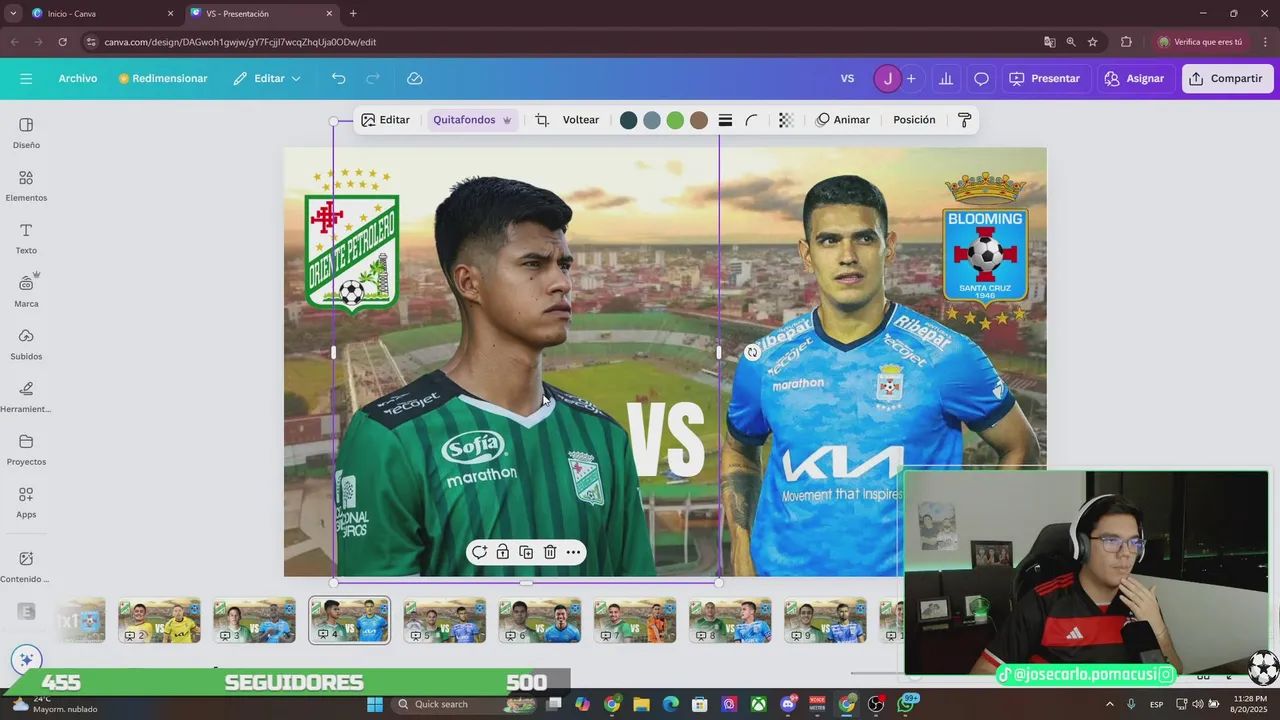Open the Marca sidebar panel
1280x720 pixels.
tap(26, 291)
